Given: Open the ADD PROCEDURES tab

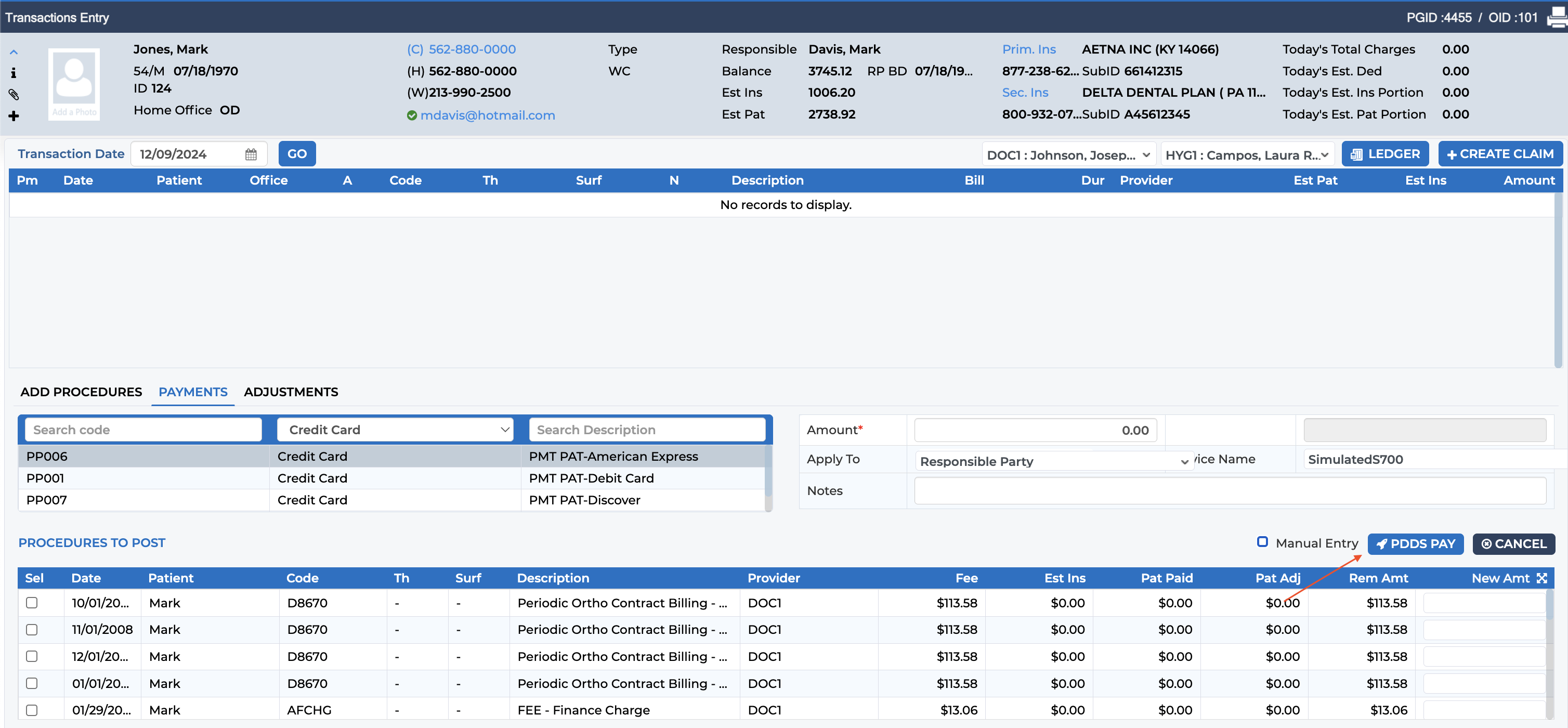Looking at the screenshot, I should point(81,392).
